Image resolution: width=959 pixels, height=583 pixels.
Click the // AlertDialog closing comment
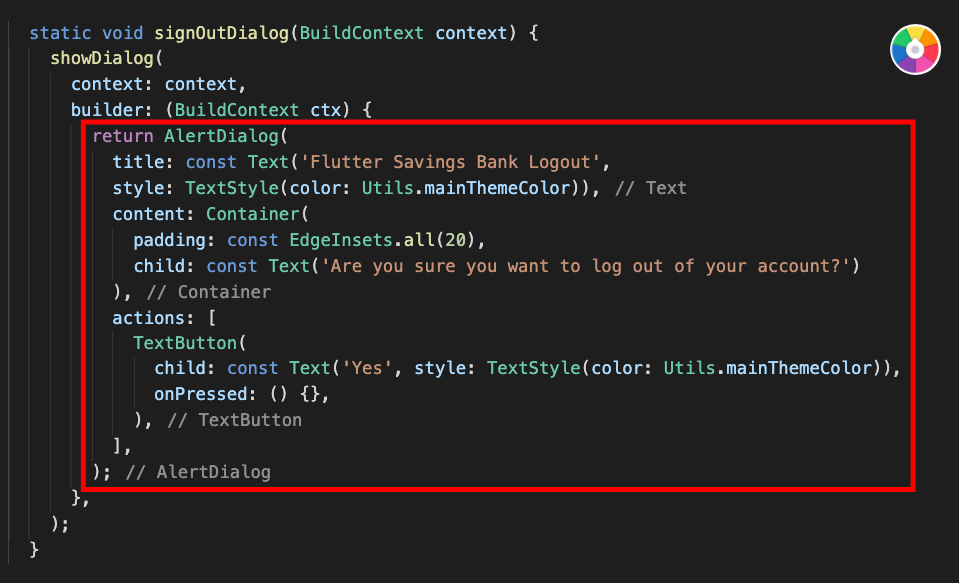(x=198, y=472)
